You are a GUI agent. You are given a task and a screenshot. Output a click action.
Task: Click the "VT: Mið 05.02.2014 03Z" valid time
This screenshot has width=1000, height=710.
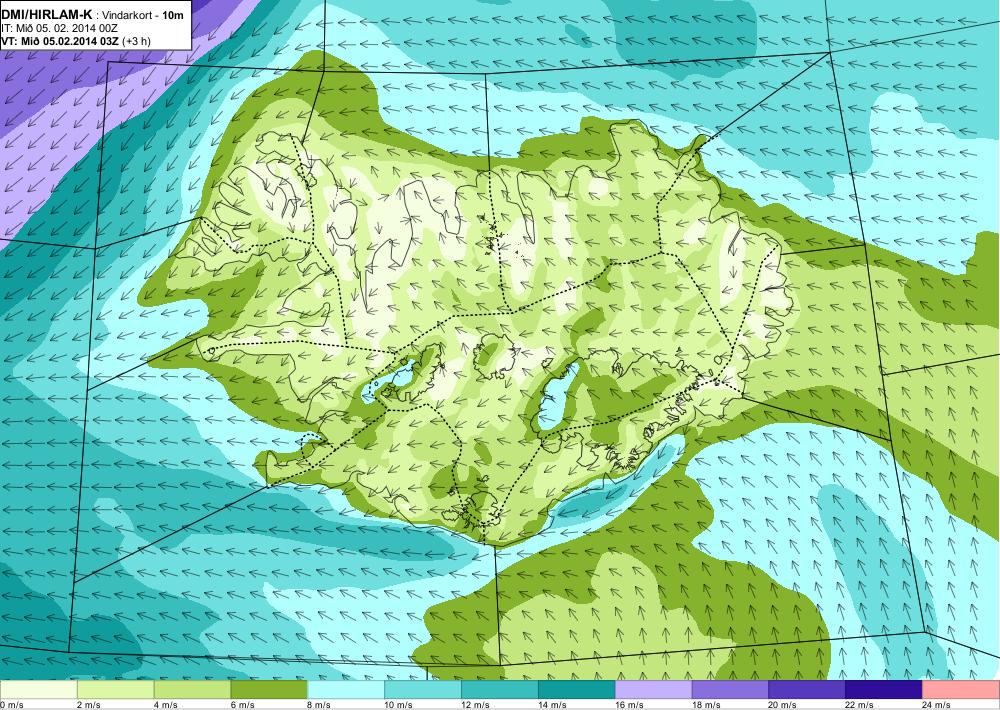[x=59, y=41]
